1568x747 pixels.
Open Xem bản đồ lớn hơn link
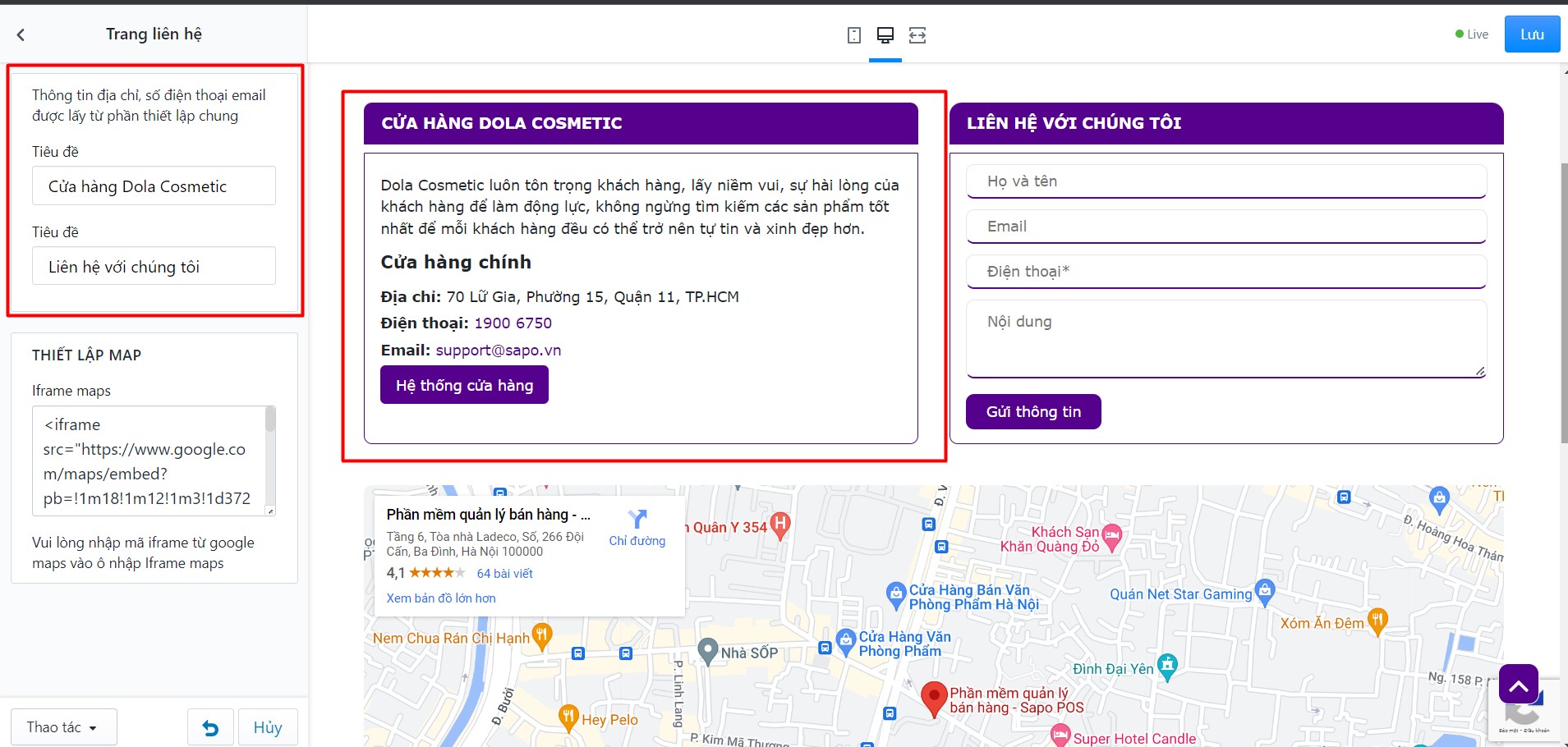441,598
